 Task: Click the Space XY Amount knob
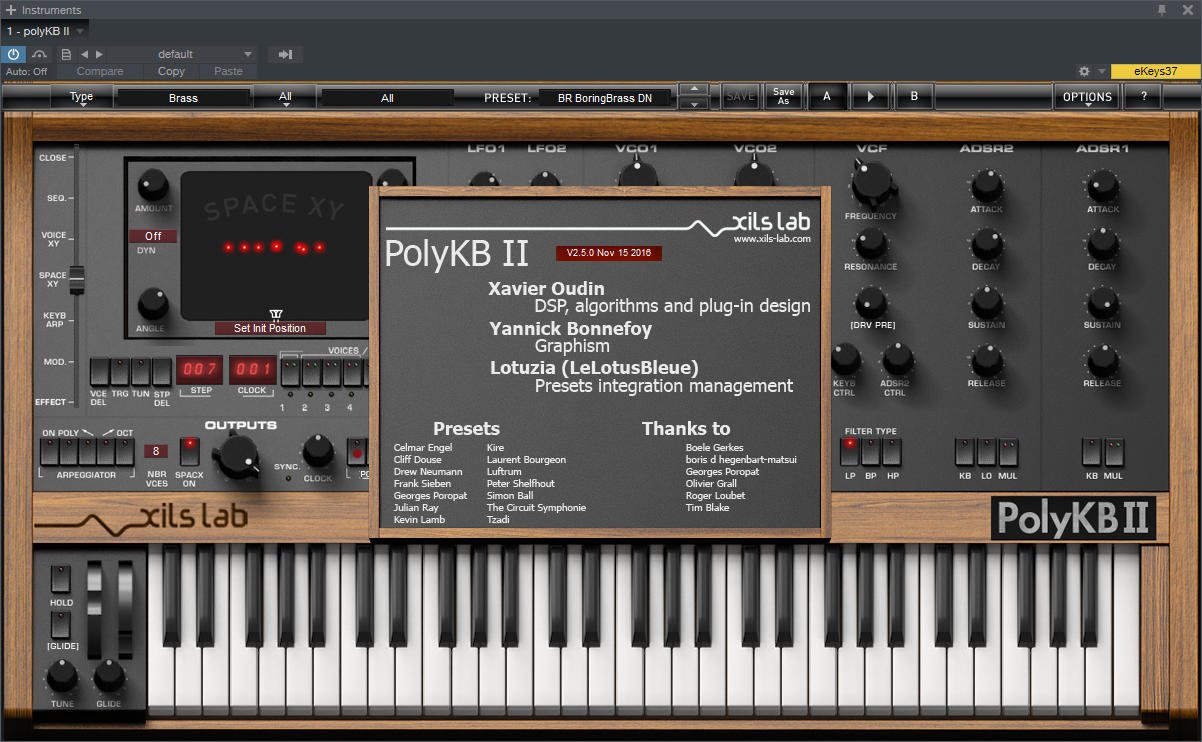tap(152, 185)
